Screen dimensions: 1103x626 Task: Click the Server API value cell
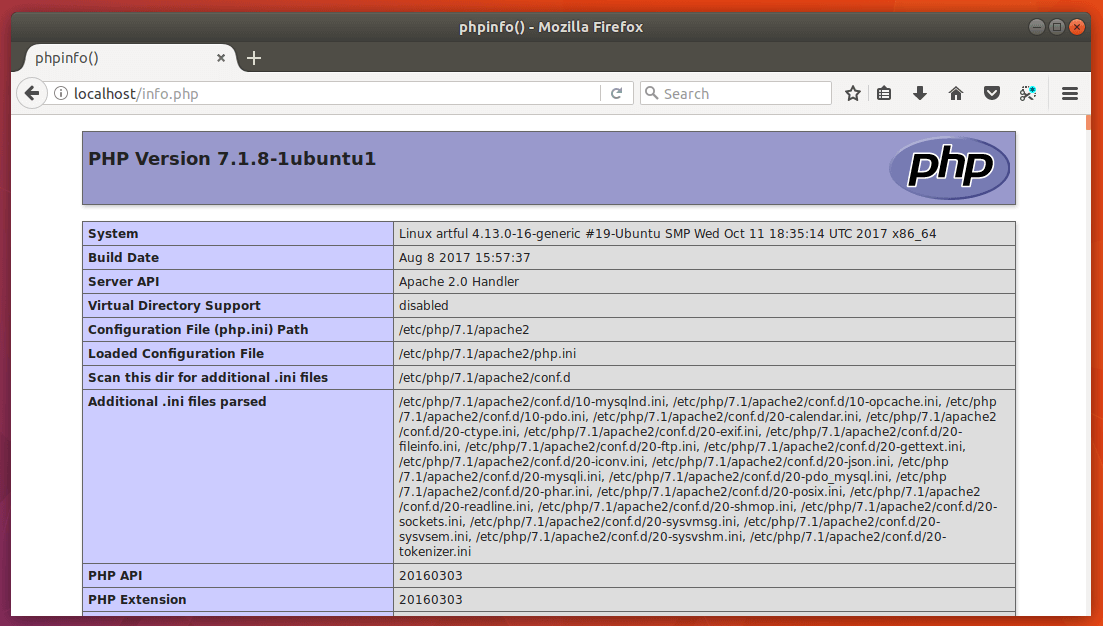click(458, 281)
